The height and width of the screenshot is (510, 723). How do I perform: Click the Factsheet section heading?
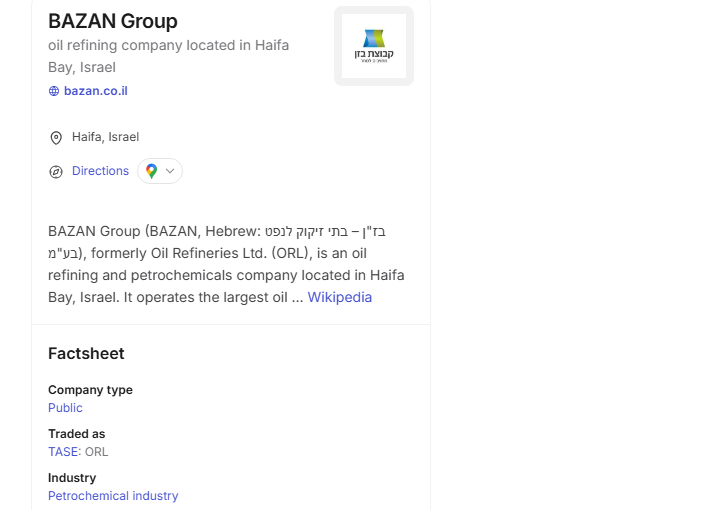(86, 353)
